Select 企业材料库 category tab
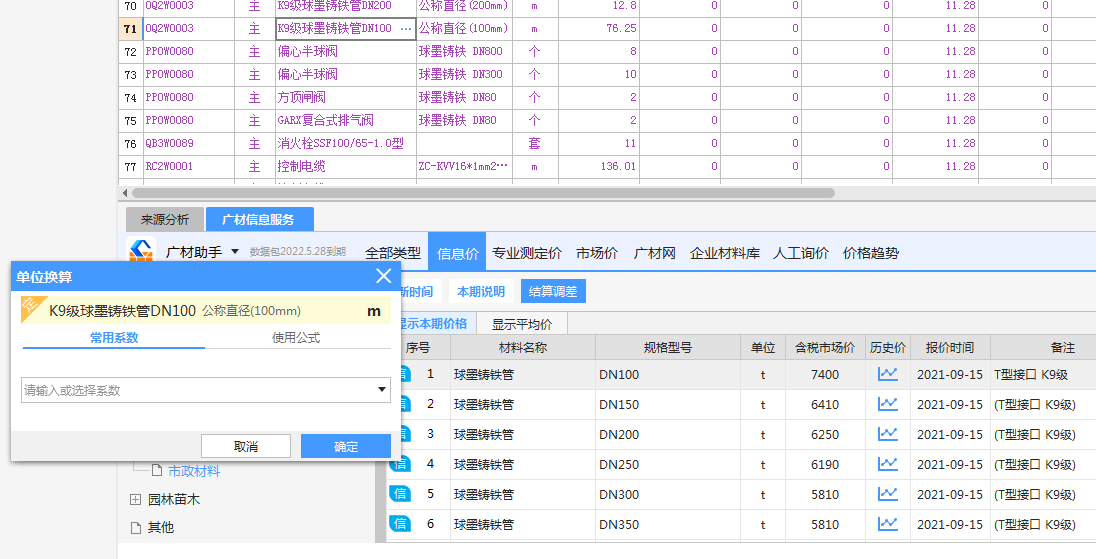Image resolution: width=1096 pixels, height=559 pixels. point(725,253)
